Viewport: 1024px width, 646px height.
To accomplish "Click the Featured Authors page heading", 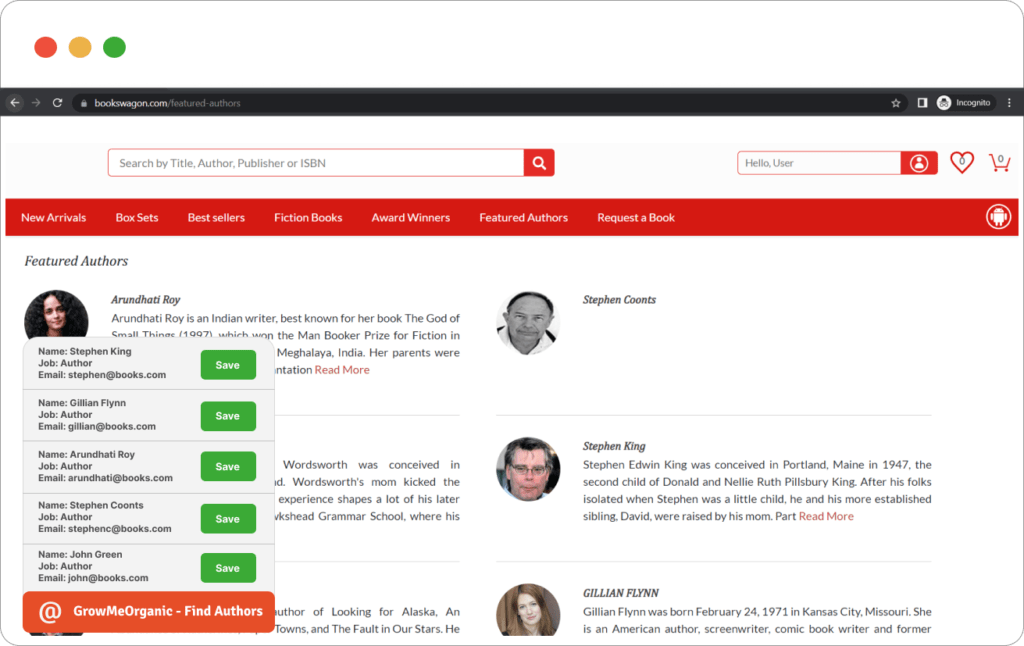I will pyautogui.click(x=76, y=261).
